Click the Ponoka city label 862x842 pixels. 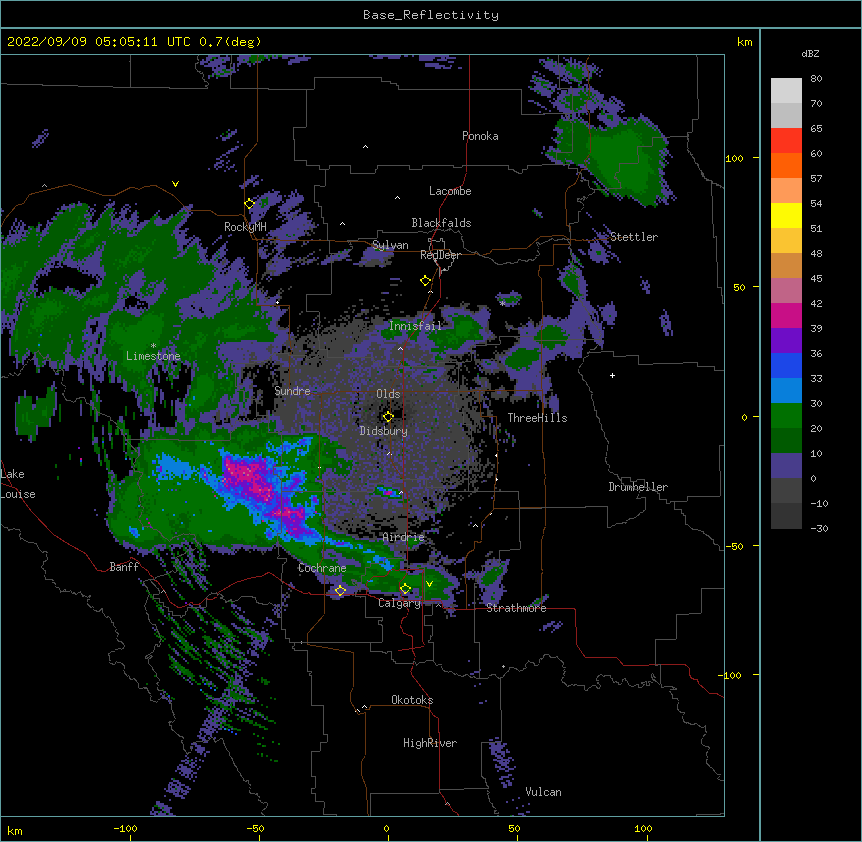coord(480,136)
